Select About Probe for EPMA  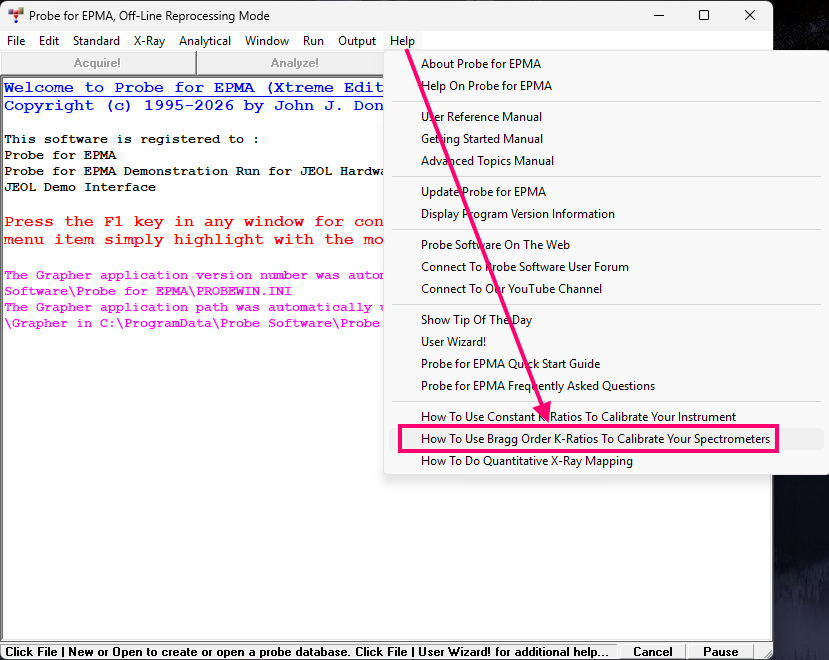[480, 64]
